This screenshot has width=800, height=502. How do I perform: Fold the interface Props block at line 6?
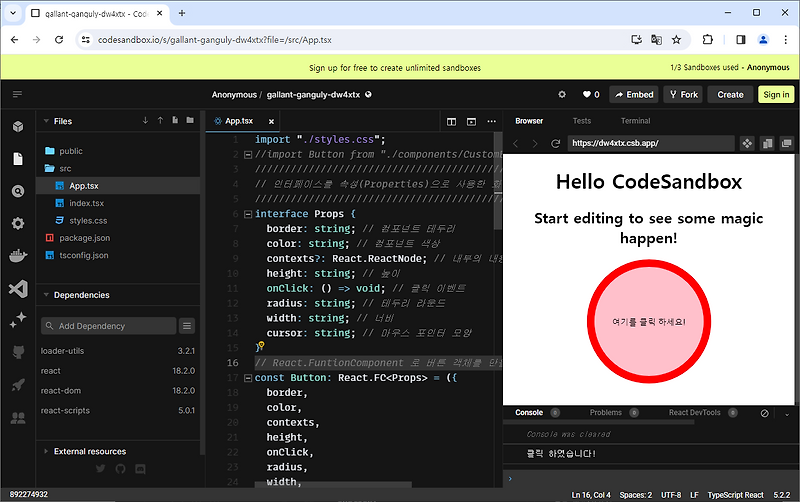click(248, 214)
